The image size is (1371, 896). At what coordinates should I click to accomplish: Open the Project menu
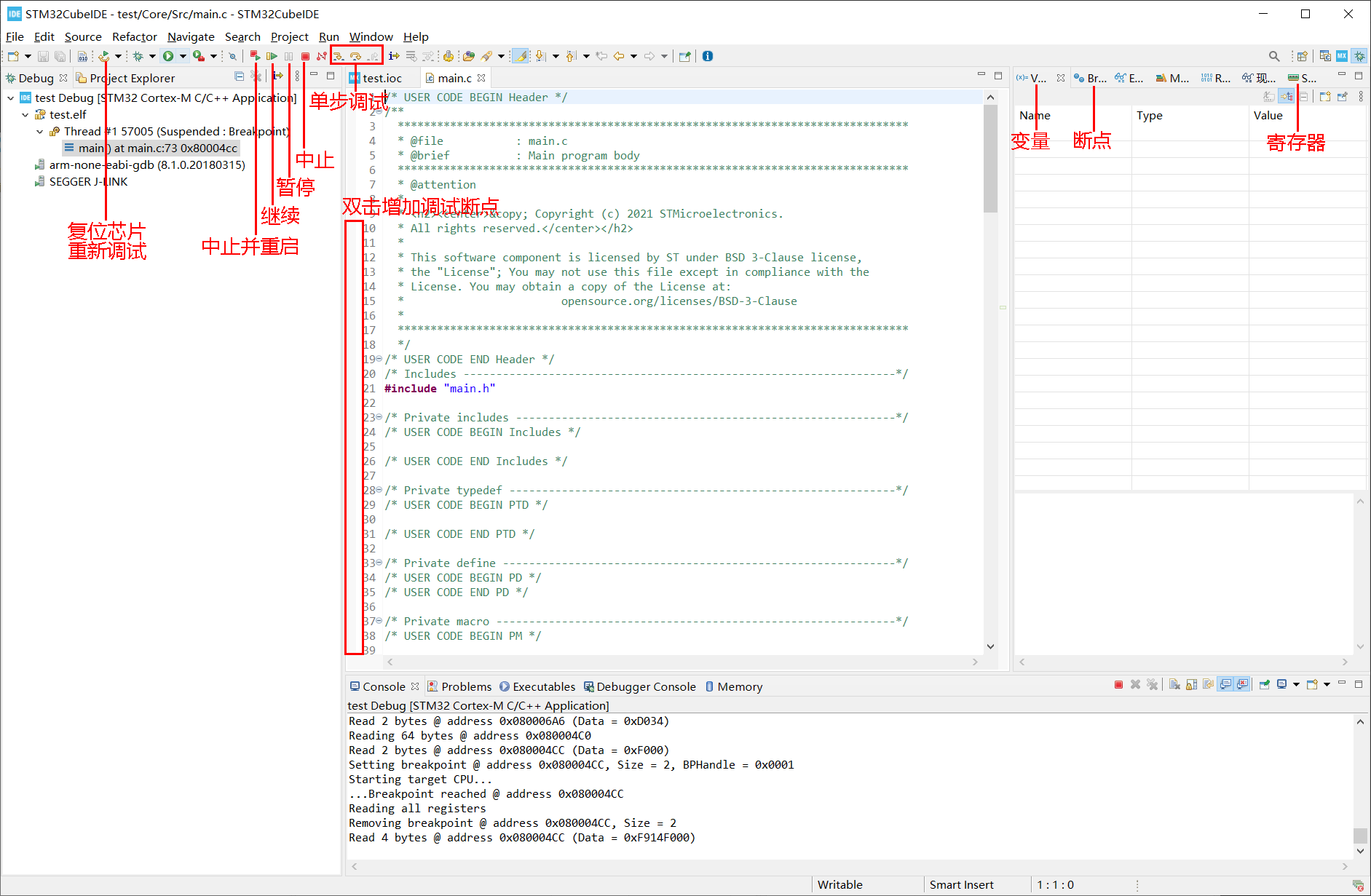[290, 36]
